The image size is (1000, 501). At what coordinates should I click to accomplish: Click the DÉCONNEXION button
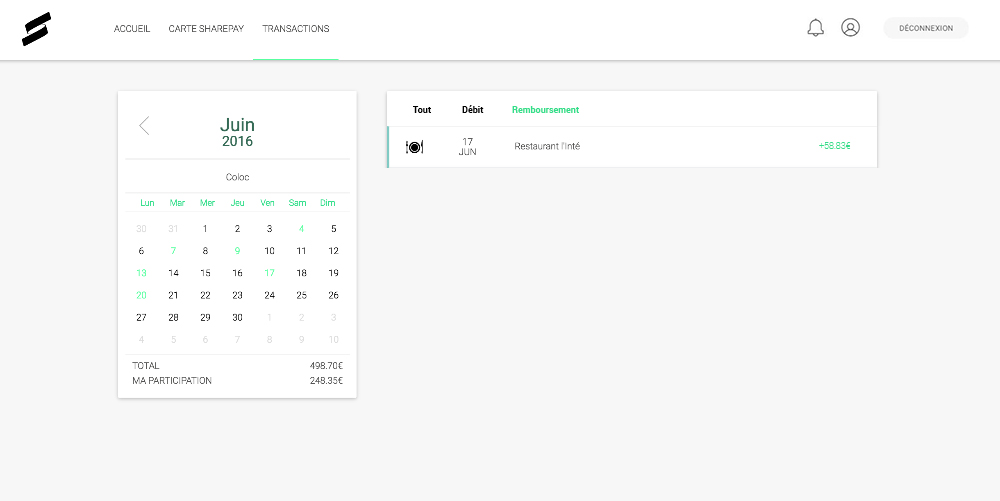click(x=925, y=28)
